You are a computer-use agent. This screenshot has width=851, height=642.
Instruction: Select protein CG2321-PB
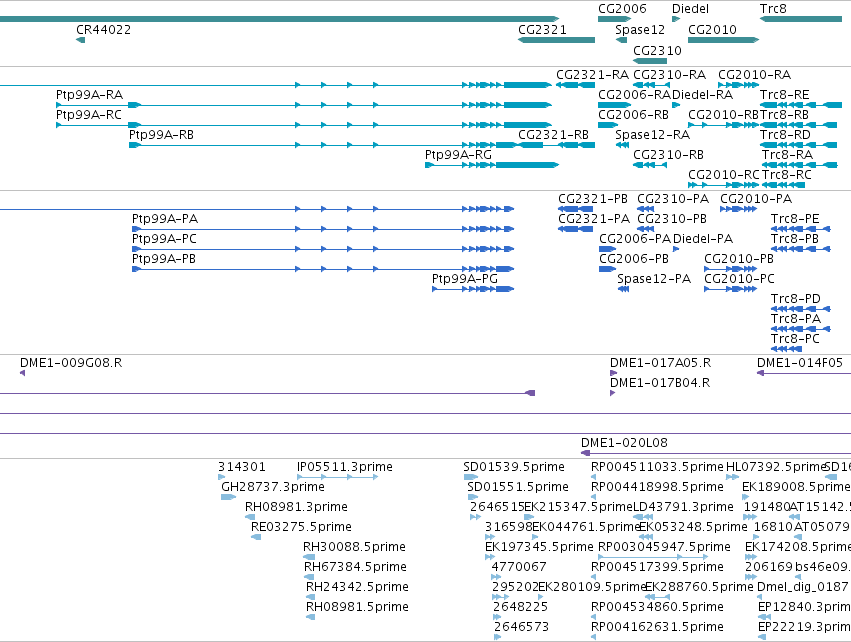pos(593,199)
